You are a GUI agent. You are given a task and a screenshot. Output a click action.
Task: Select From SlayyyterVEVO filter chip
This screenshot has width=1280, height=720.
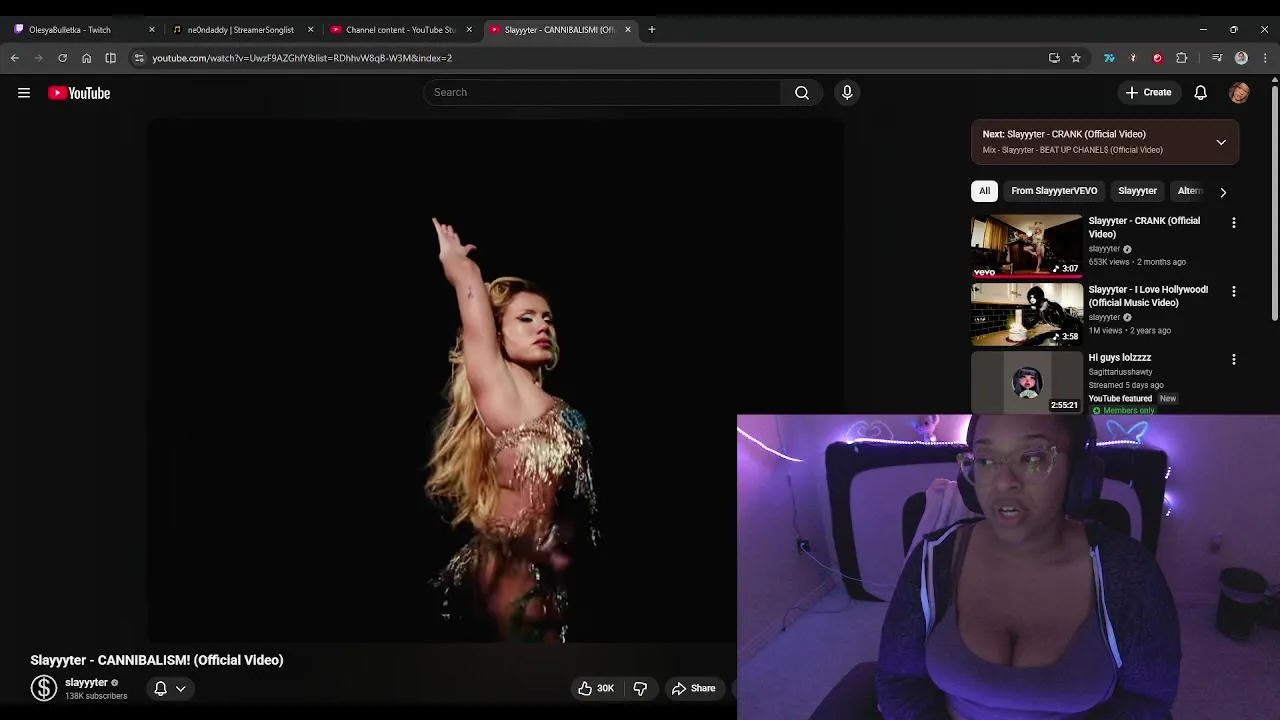(x=1054, y=191)
